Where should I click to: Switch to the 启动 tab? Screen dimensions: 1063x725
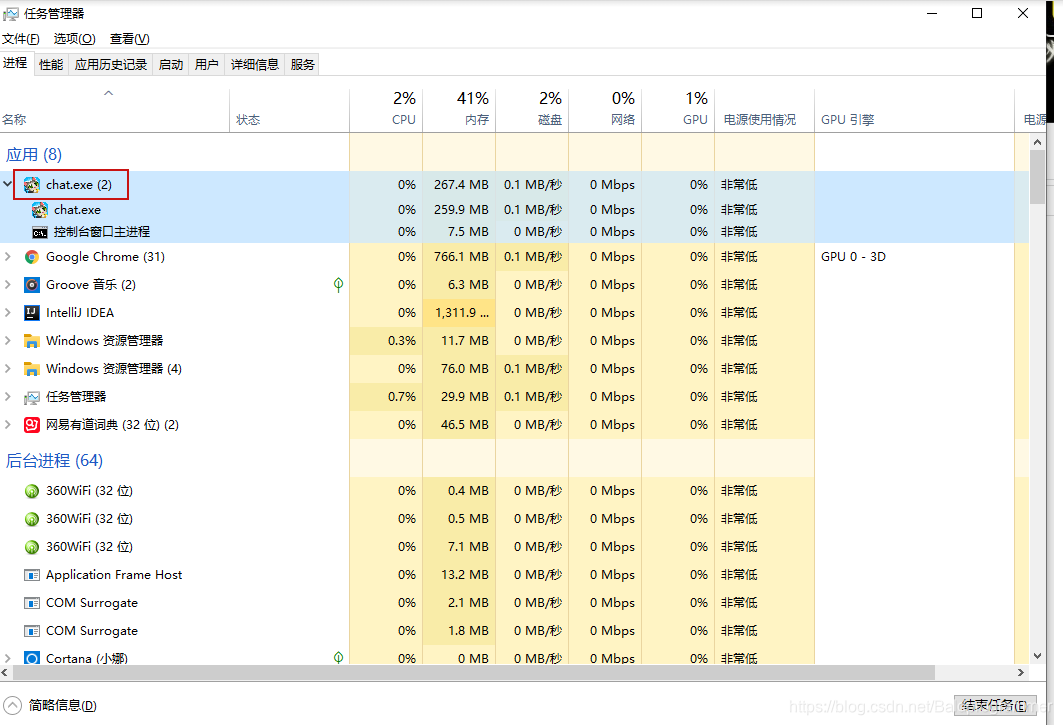[x=171, y=64]
